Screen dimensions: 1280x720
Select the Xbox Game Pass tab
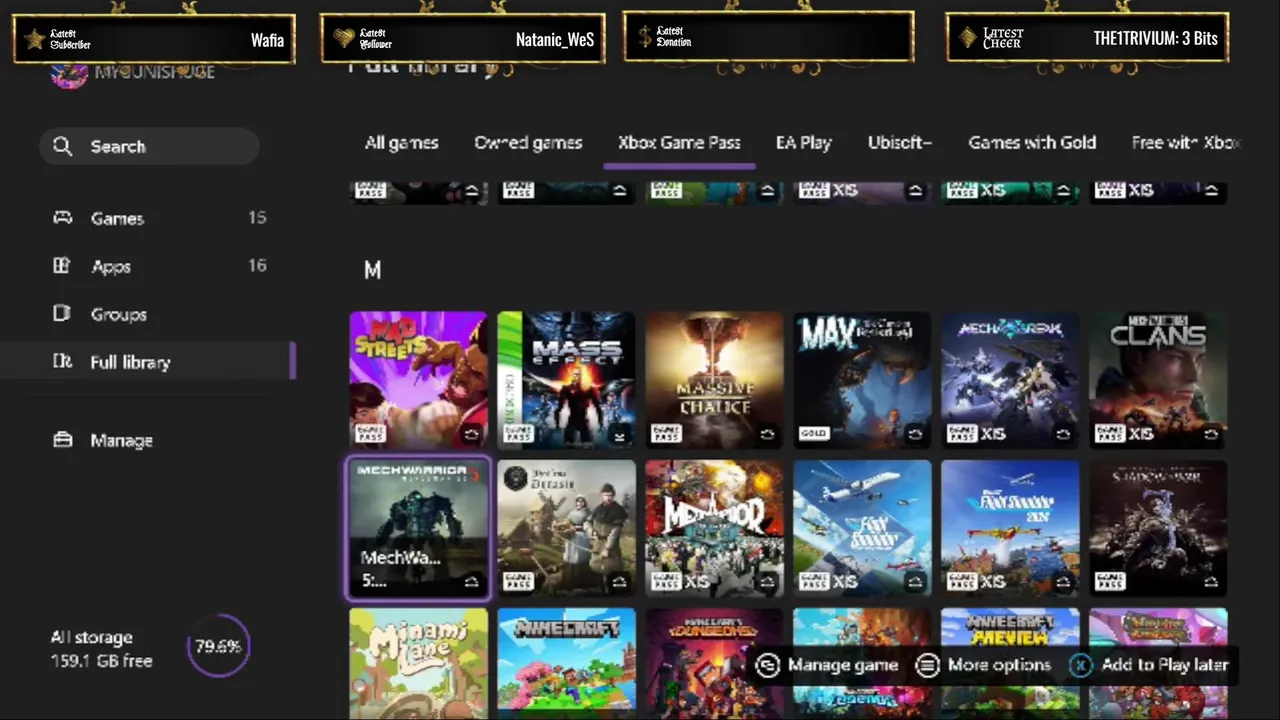tap(679, 143)
